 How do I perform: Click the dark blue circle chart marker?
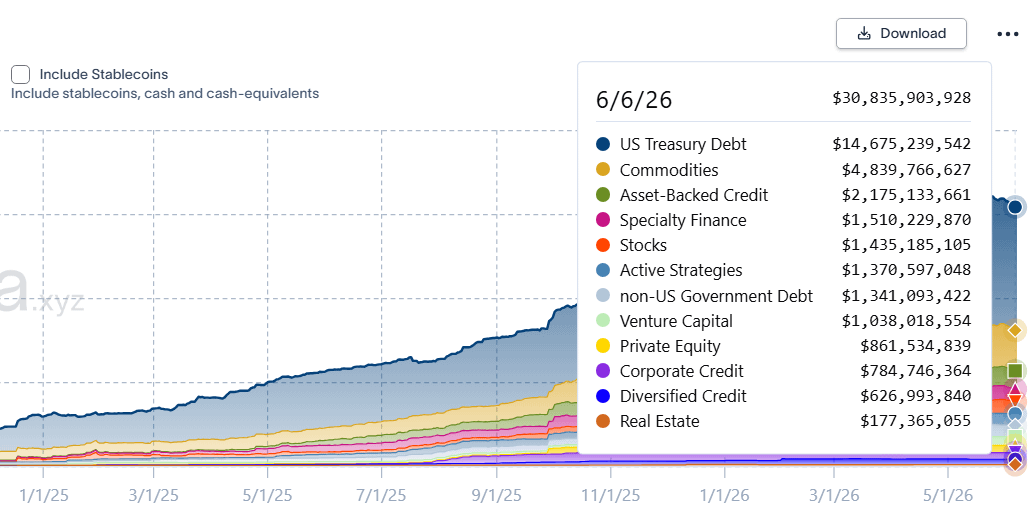pyautogui.click(x=1015, y=207)
